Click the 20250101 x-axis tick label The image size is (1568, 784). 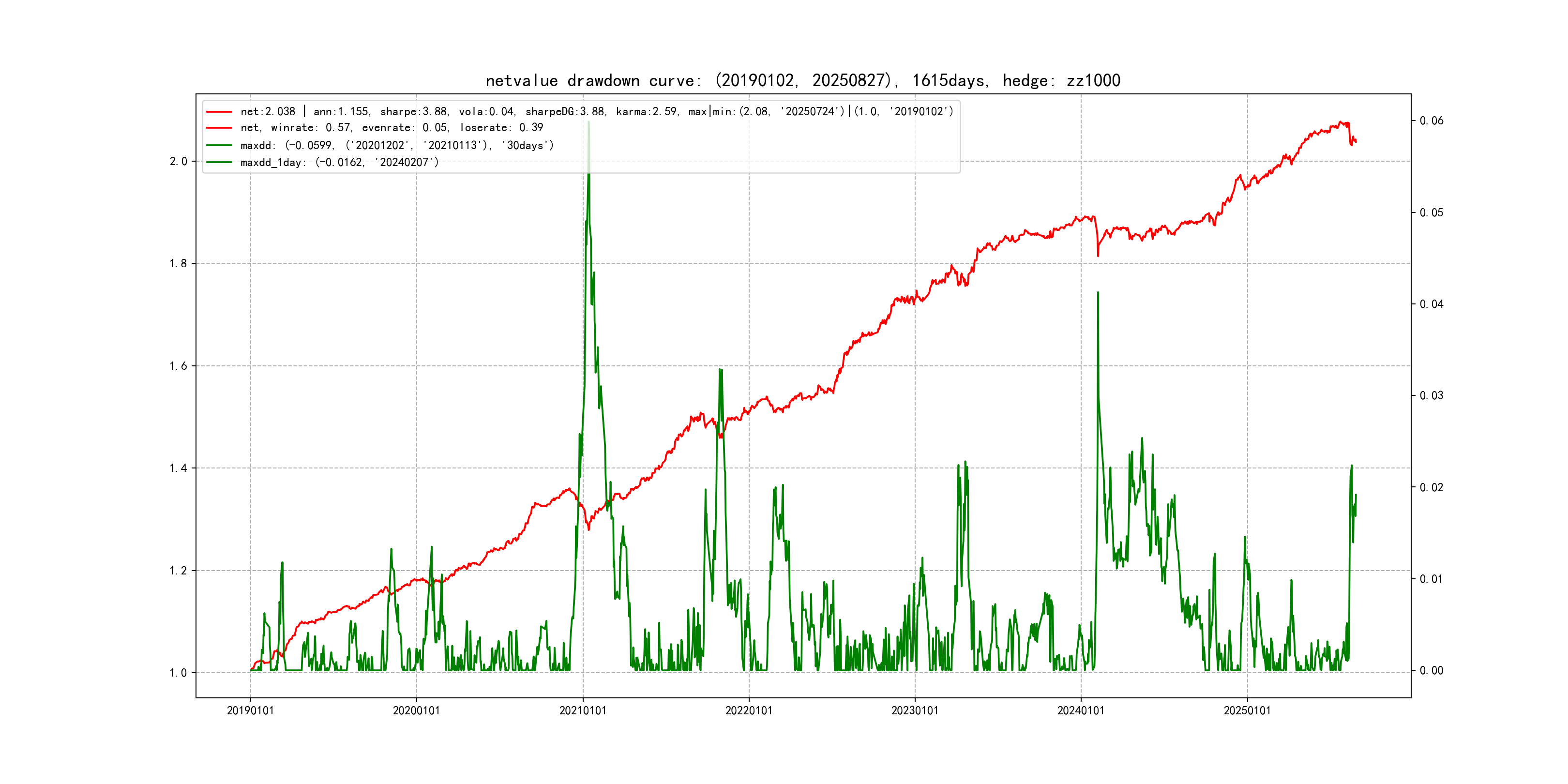[1247, 711]
